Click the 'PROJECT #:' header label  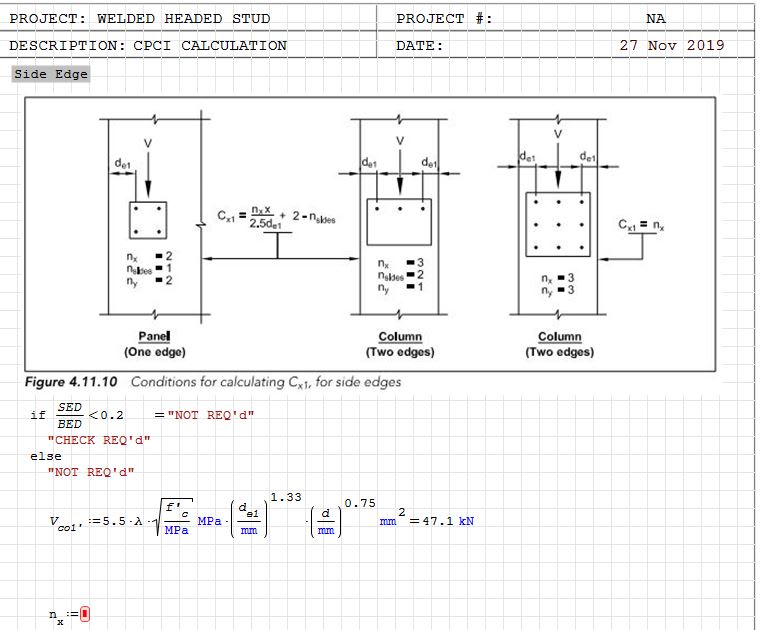click(x=444, y=19)
